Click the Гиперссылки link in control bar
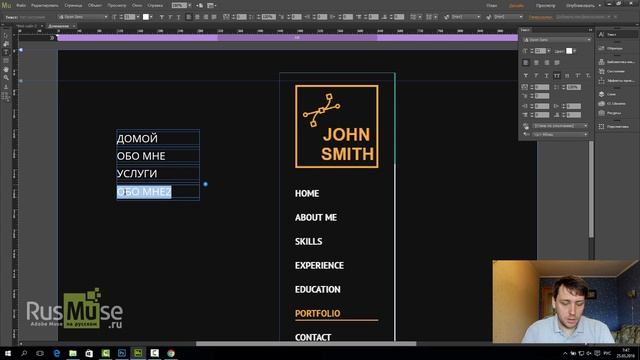 (x=540, y=17)
